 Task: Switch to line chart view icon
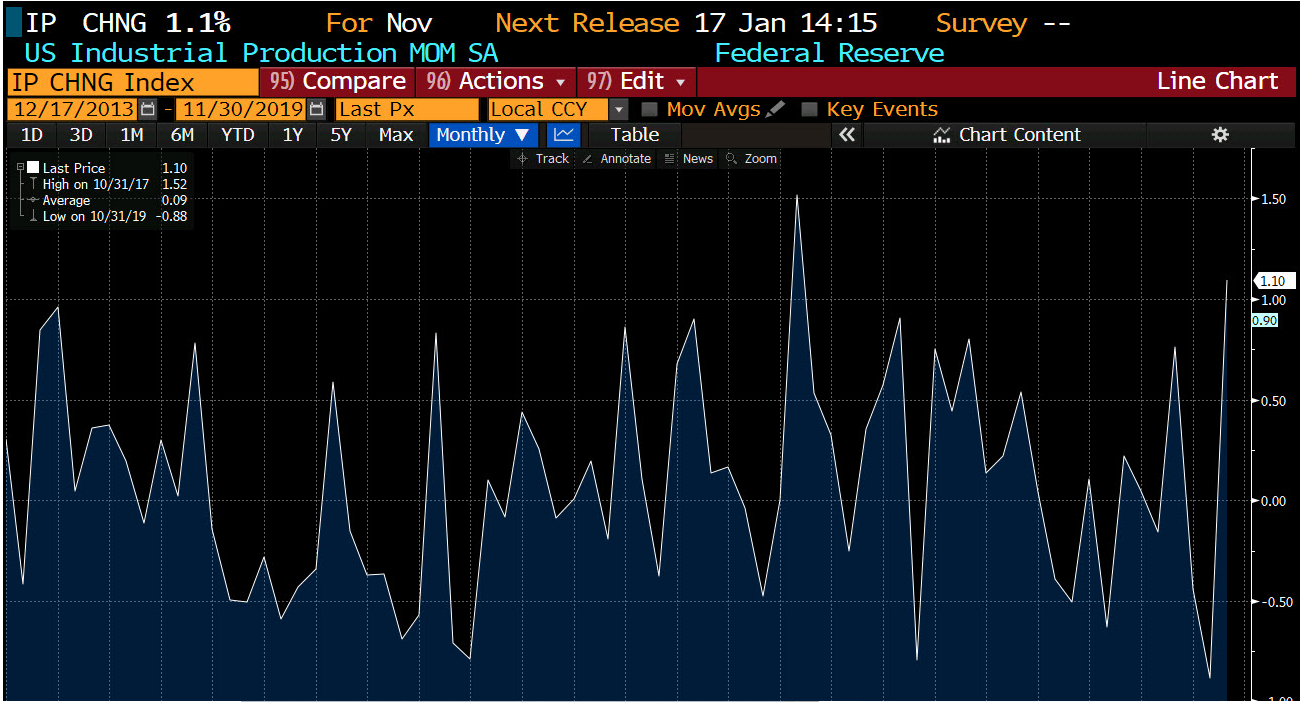click(x=564, y=134)
